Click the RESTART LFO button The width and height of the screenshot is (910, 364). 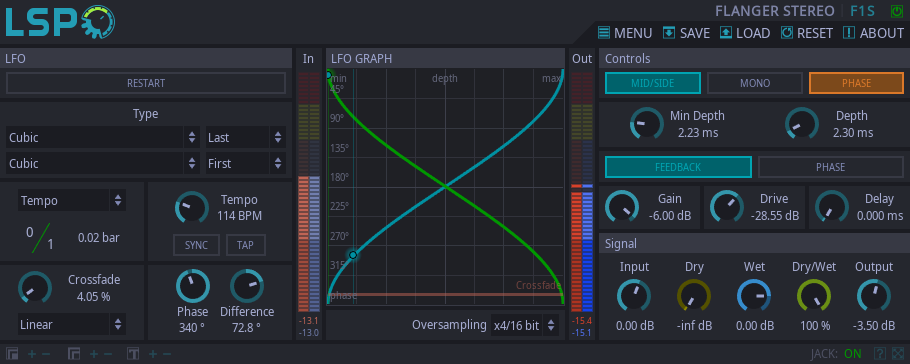pos(146,83)
